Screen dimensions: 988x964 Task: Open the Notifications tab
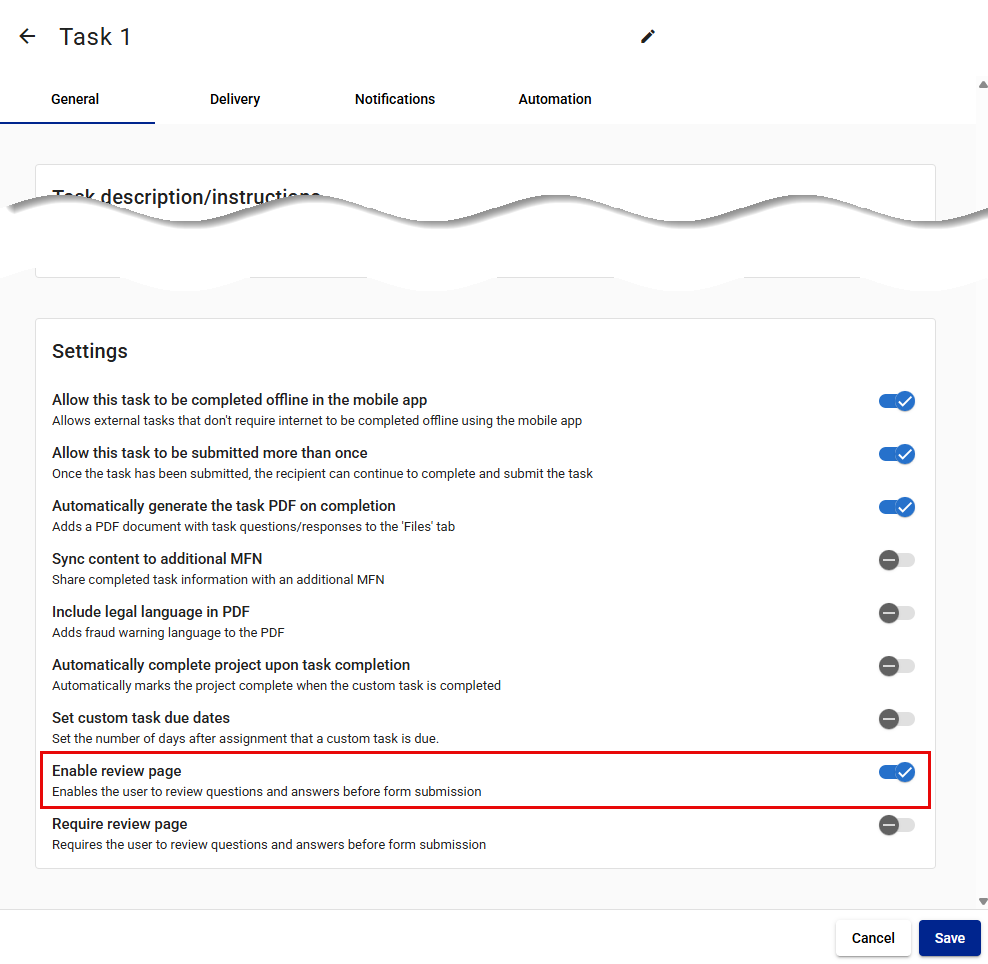(394, 99)
